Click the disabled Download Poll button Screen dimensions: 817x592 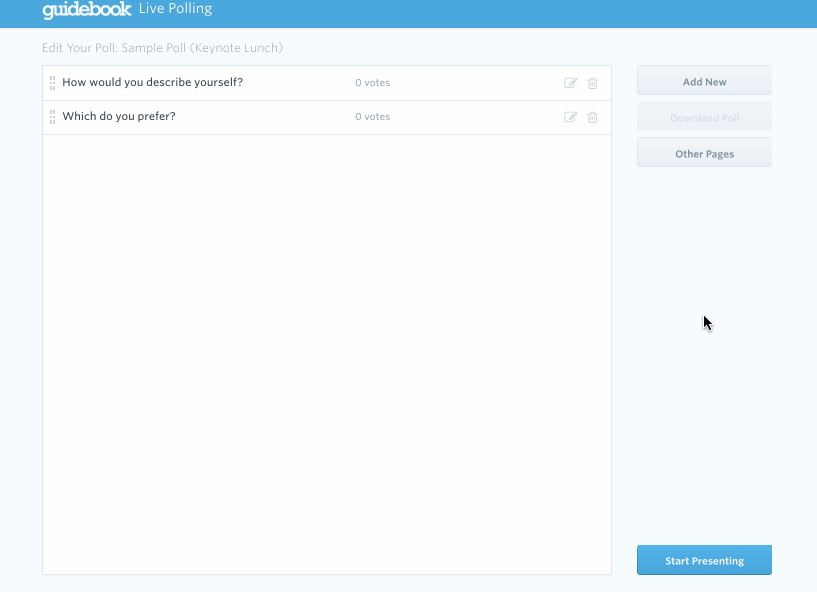[704, 116]
